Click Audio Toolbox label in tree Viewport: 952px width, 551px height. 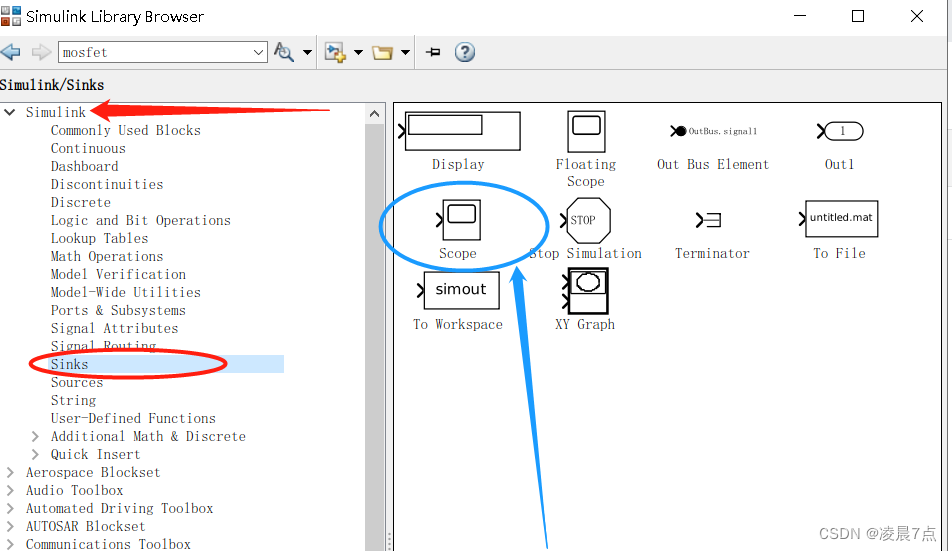pos(74,490)
